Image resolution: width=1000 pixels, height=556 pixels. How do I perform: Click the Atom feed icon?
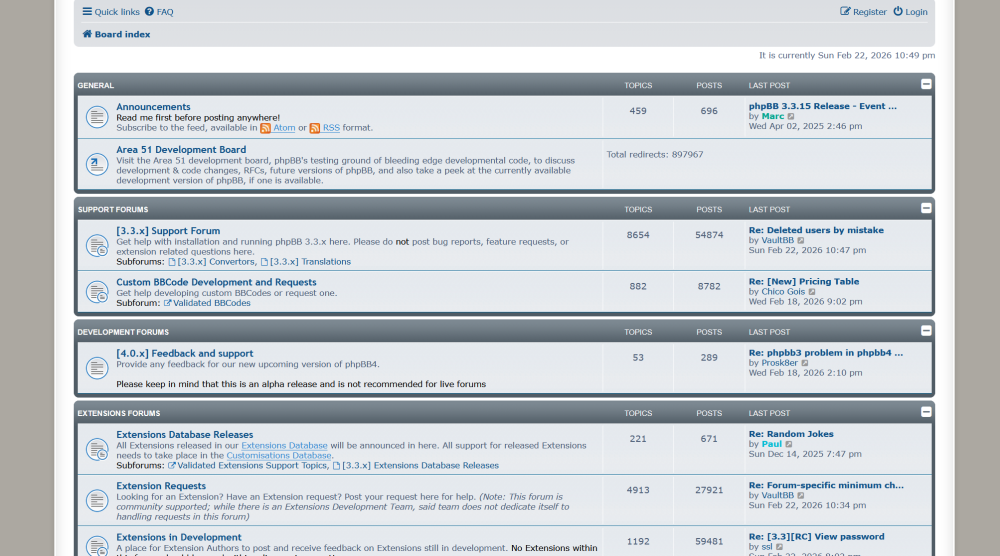point(265,128)
